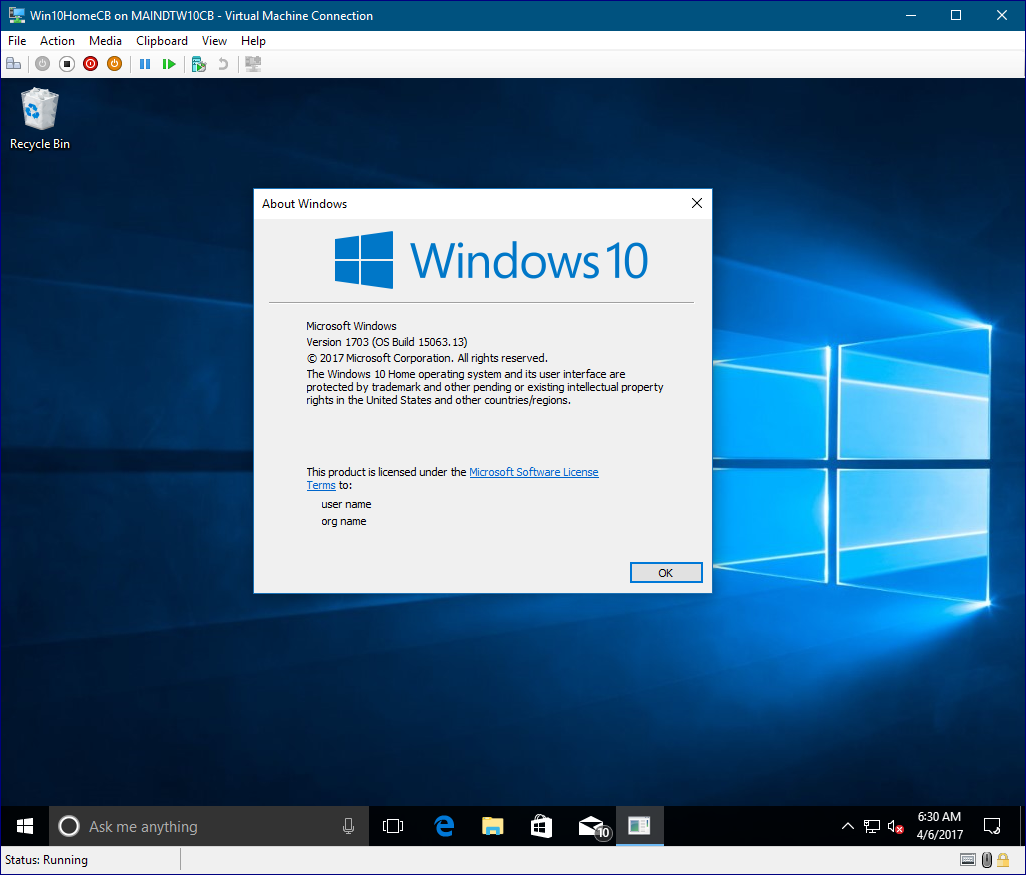This screenshot has width=1026, height=875.
Task: Open the Clipboard menu
Action: coord(162,41)
